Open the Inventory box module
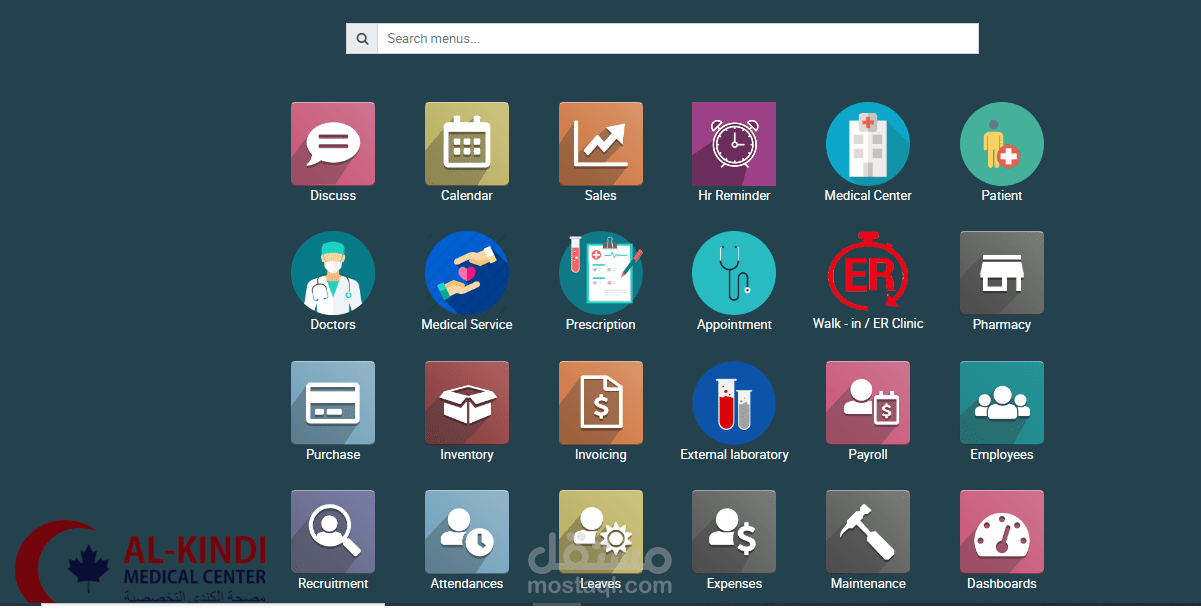The width and height of the screenshot is (1201, 610). tap(467, 402)
